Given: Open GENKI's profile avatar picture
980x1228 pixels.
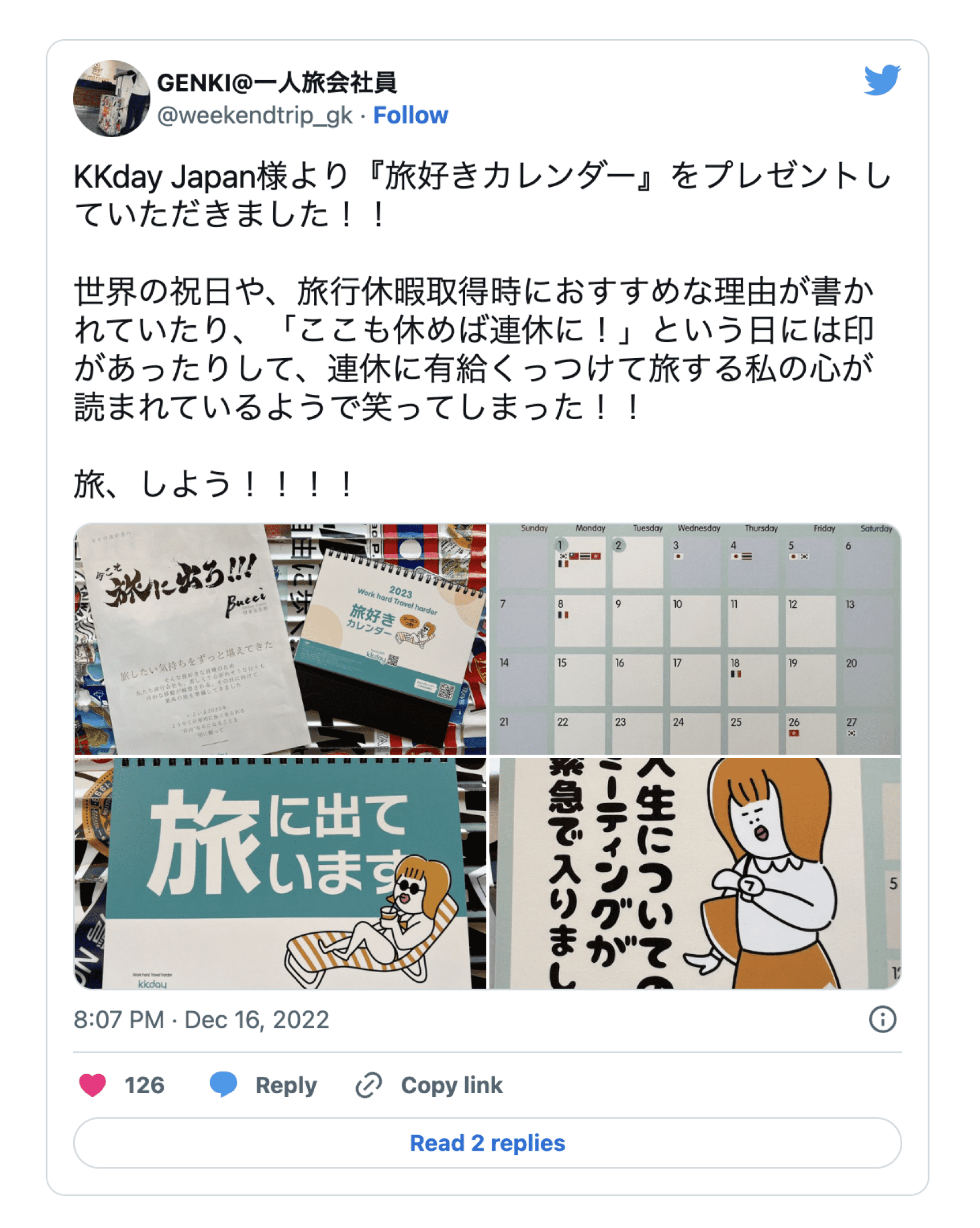Looking at the screenshot, I should [x=112, y=98].
